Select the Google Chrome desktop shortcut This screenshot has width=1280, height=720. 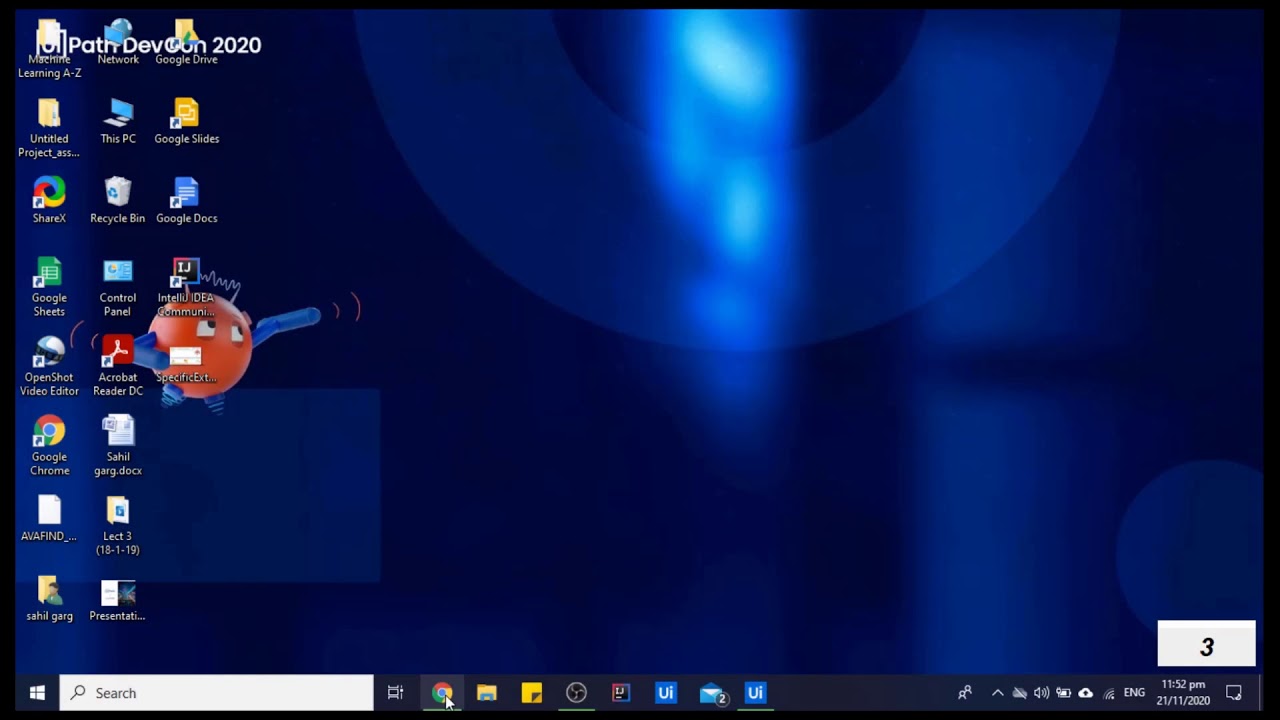(x=49, y=447)
